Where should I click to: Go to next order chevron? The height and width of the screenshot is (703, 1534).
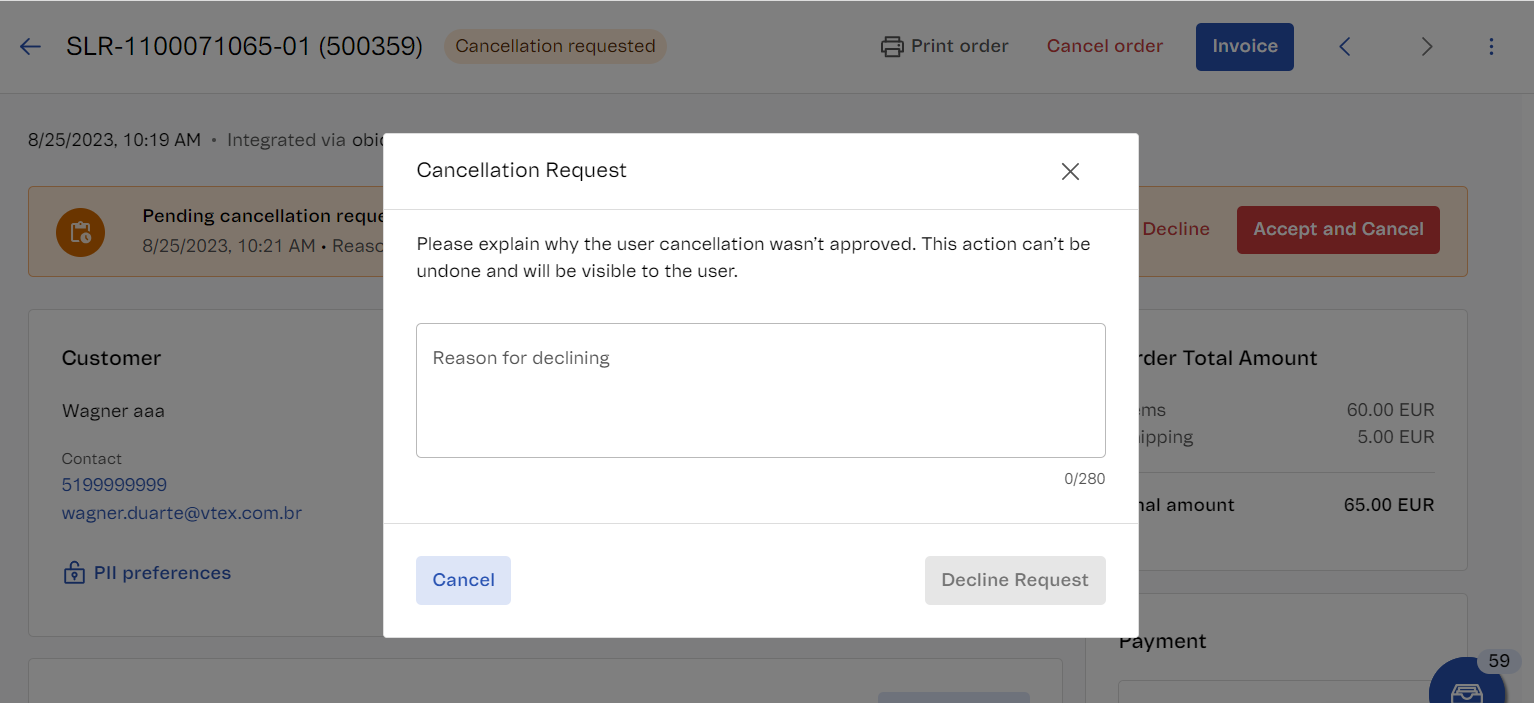(1427, 47)
